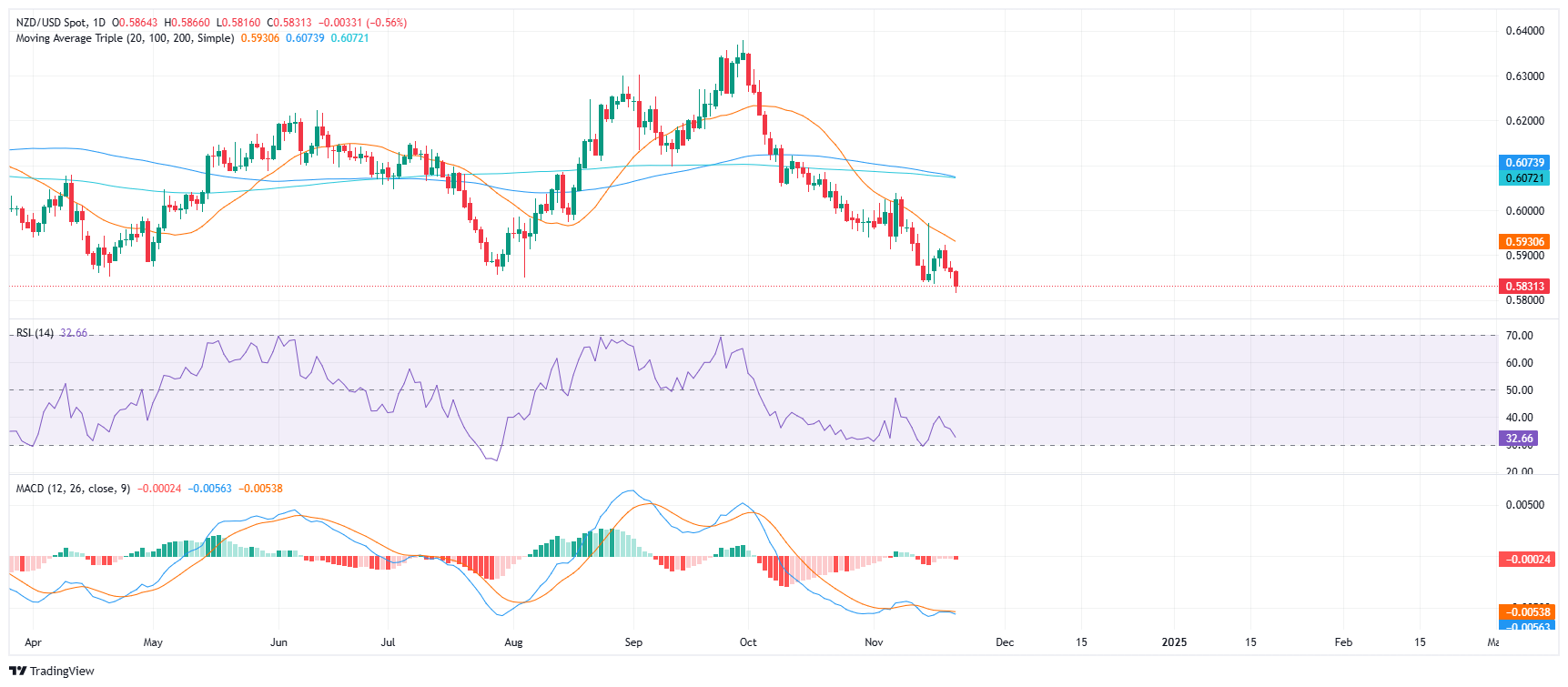1568x687 pixels.
Task: Select the MACD (12, 26, close, 9) label
Action: tap(73, 489)
